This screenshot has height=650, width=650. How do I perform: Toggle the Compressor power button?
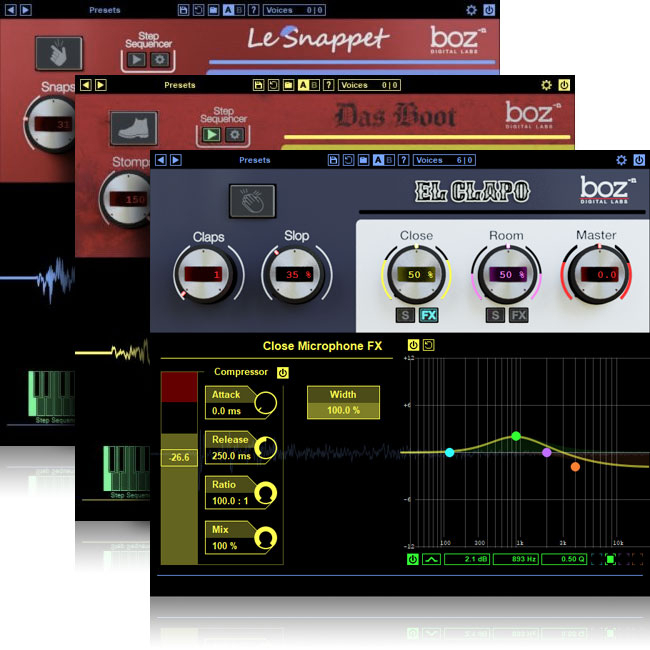(x=283, y=373)
